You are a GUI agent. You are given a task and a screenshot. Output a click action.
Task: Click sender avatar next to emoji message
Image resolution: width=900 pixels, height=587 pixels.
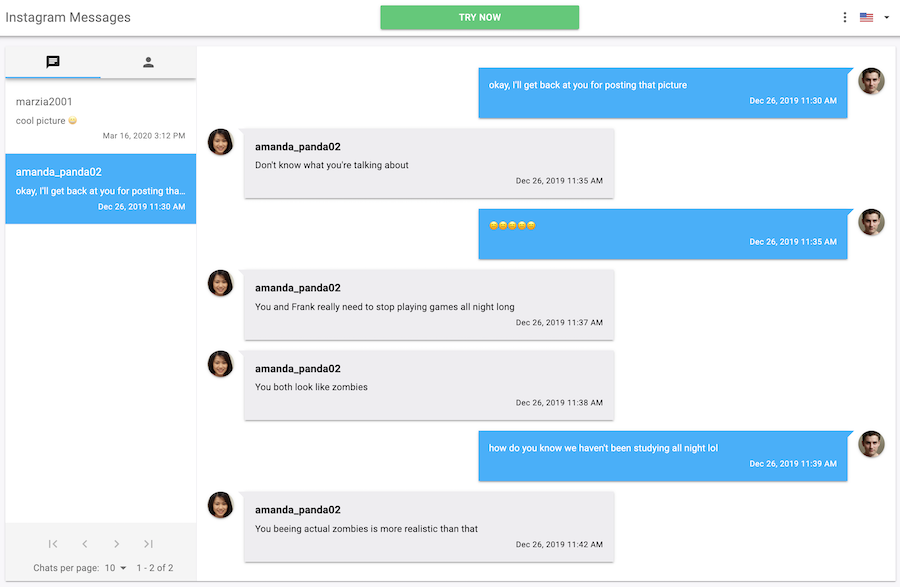[x=871, y=222]
